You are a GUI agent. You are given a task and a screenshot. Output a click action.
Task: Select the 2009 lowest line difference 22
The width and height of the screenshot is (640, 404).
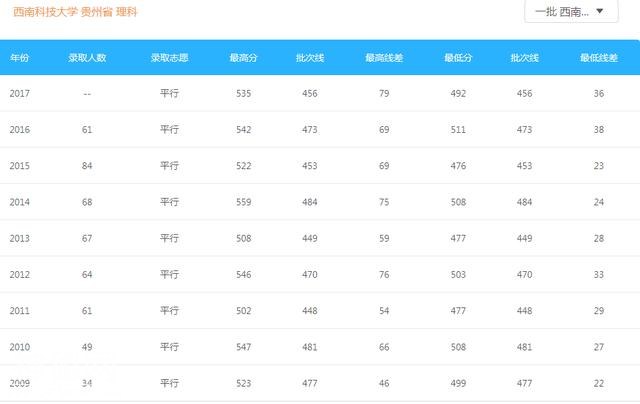599,384
